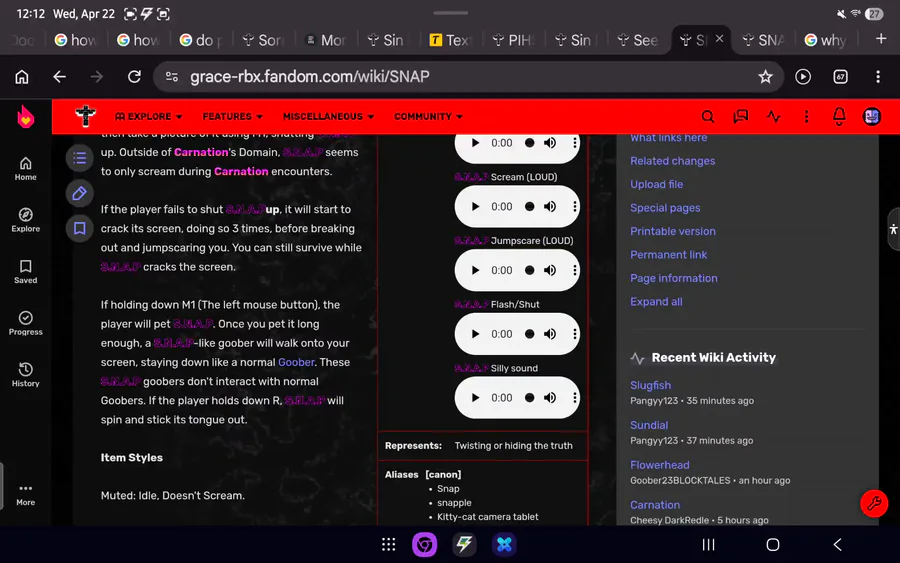Mute the Silly sound audio player
Viewport: 900px width, 563px height.
pos(550,398)
